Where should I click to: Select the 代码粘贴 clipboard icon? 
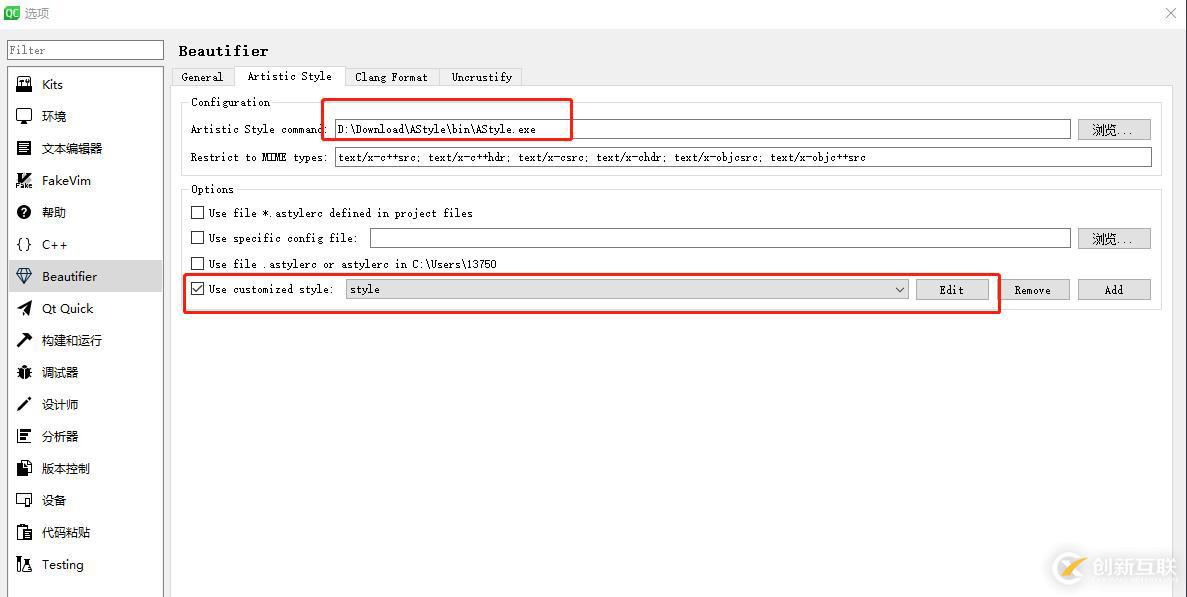pos(24,532)
